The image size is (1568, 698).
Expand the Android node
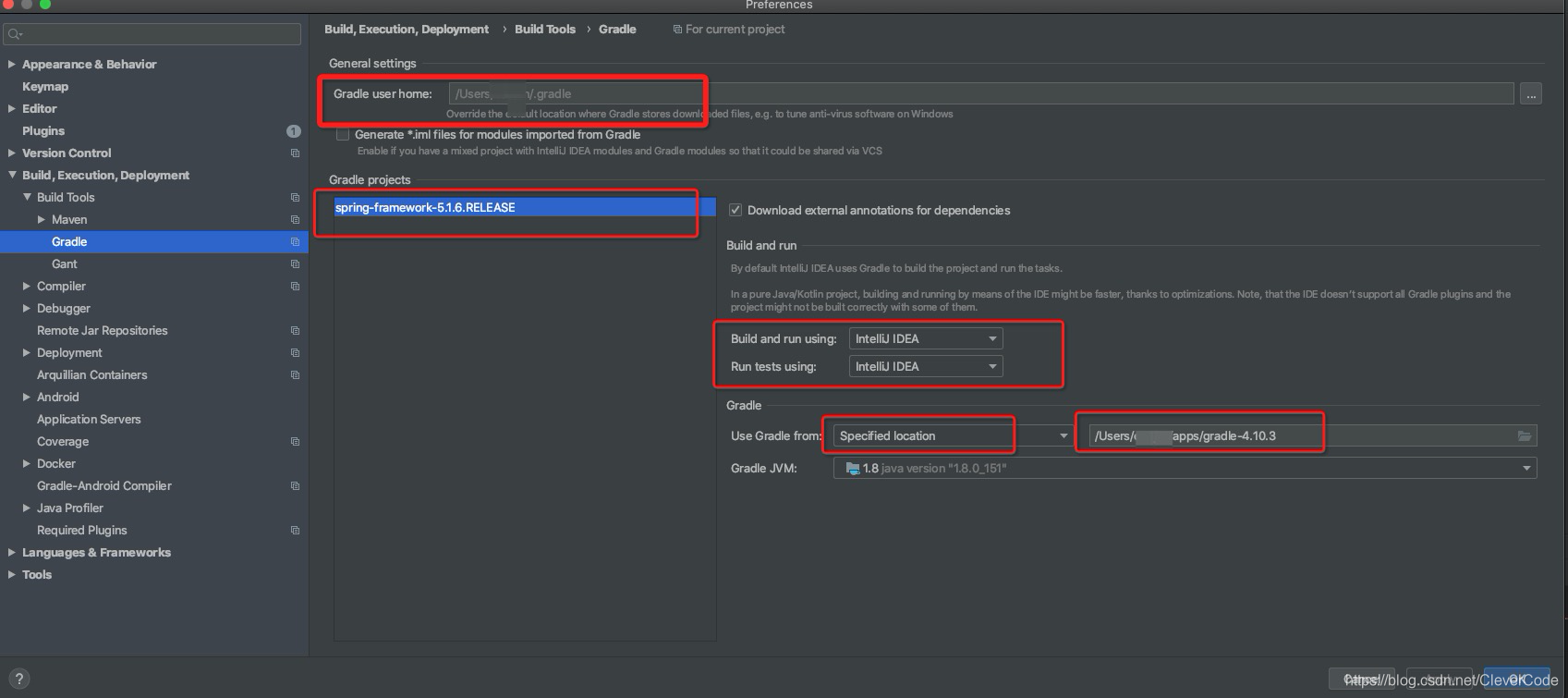click(x=27, y=397)
